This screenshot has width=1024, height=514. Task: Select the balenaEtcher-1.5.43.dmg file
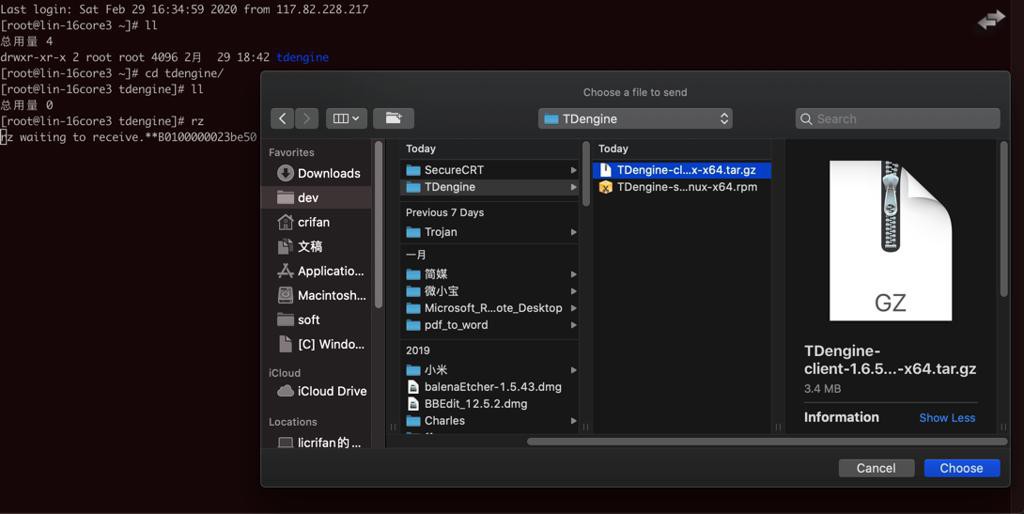[488, 387]
